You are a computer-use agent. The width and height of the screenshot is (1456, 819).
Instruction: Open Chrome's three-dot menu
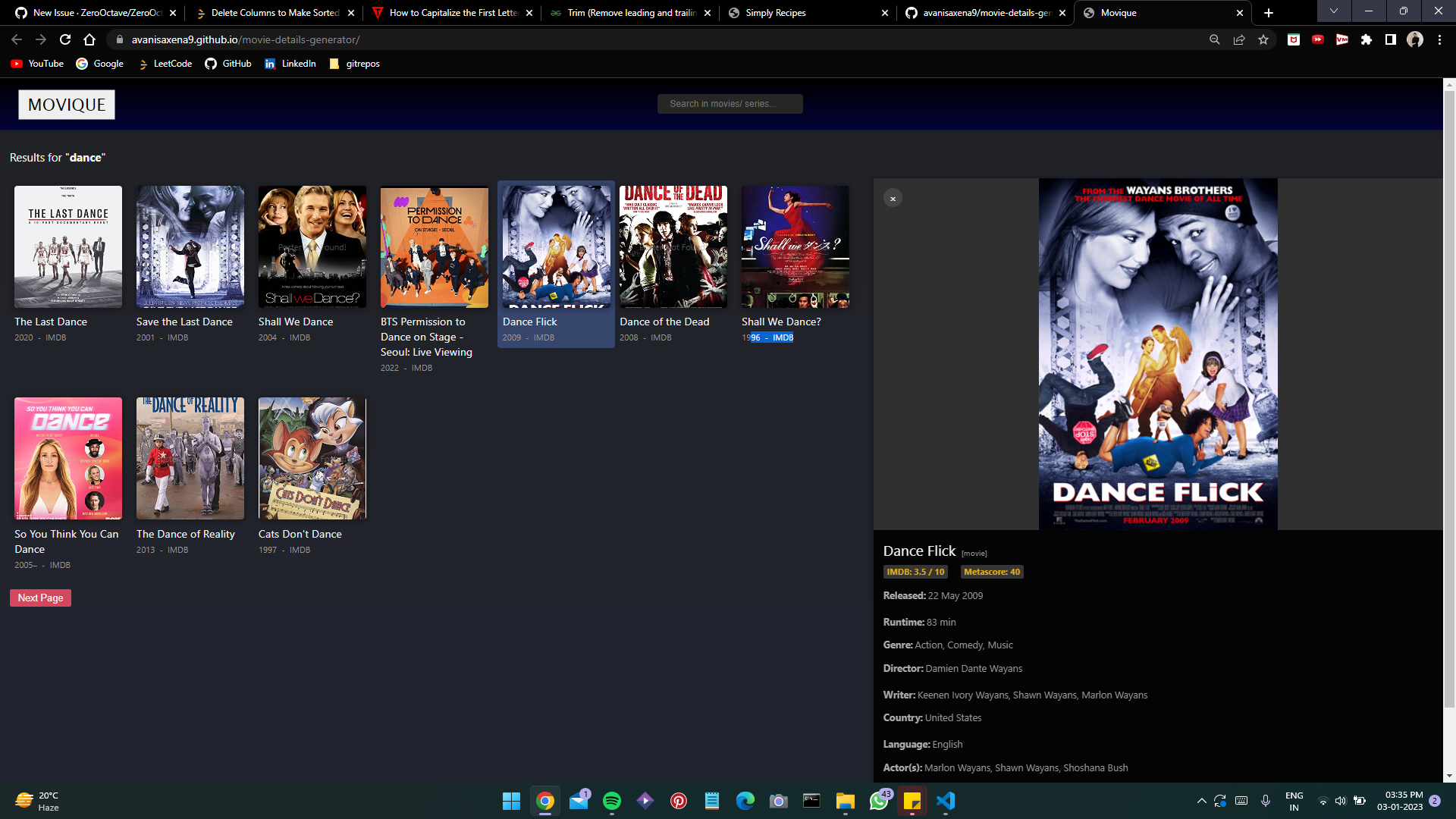coord(1438,39)
